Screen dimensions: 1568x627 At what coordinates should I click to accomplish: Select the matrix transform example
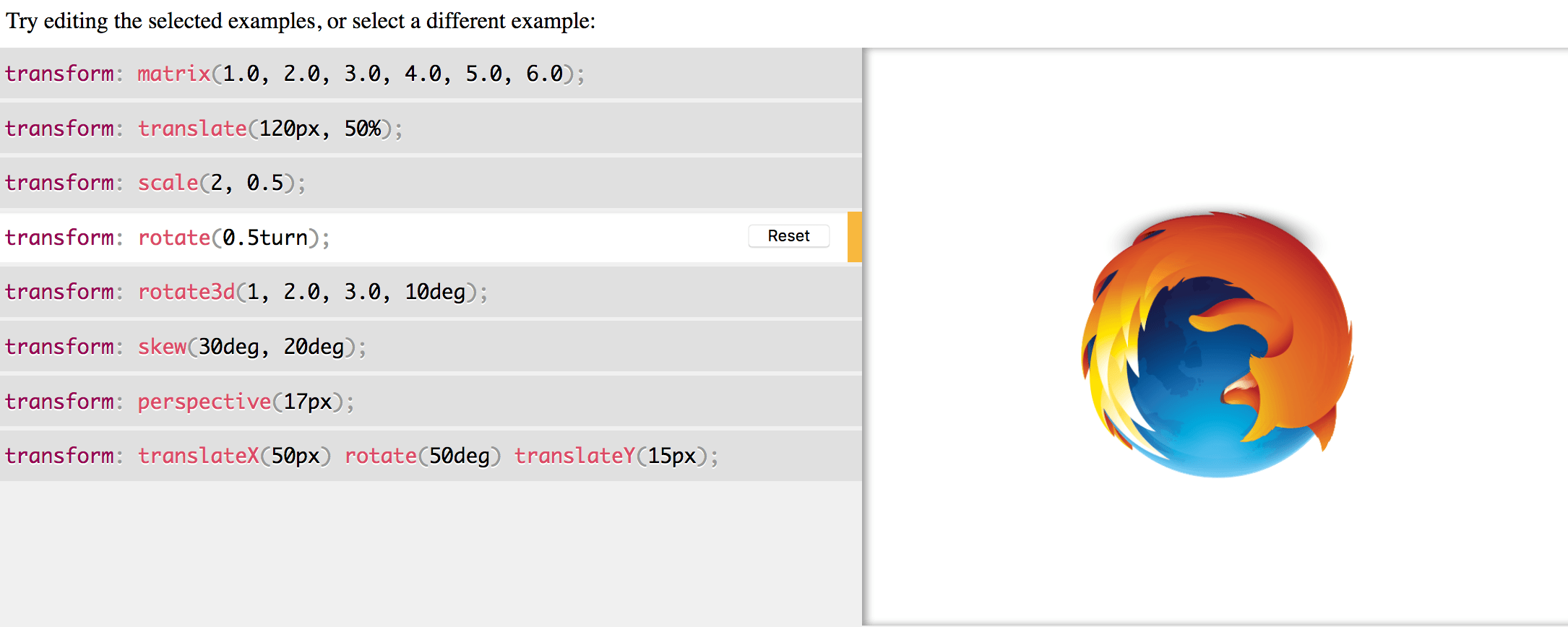(431, 74)
